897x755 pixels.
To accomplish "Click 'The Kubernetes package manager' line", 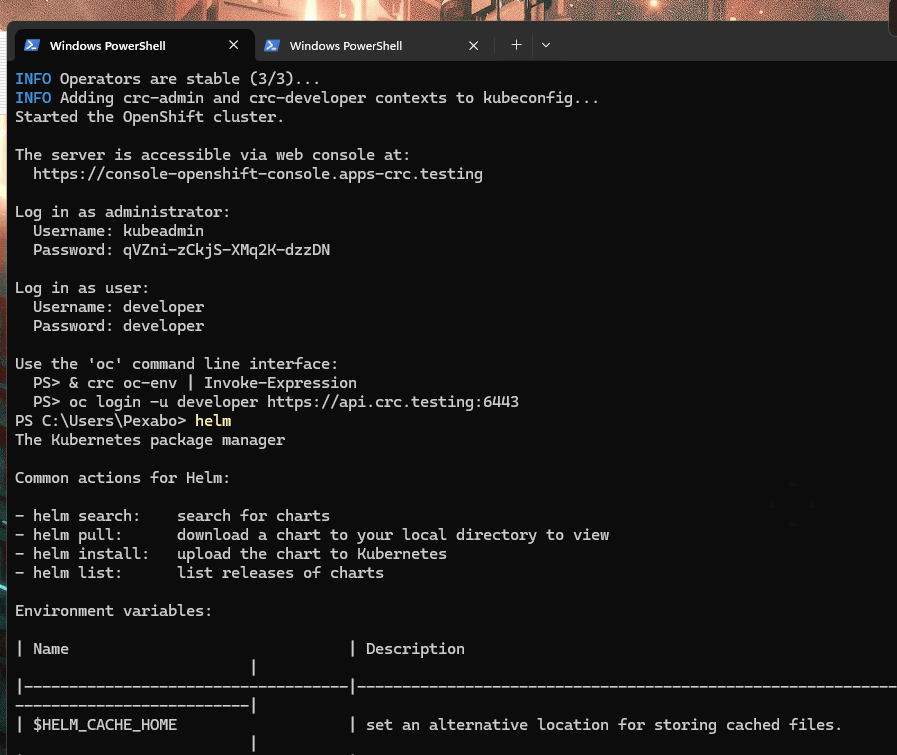I will pyautogui.click(x=150, y=440).
